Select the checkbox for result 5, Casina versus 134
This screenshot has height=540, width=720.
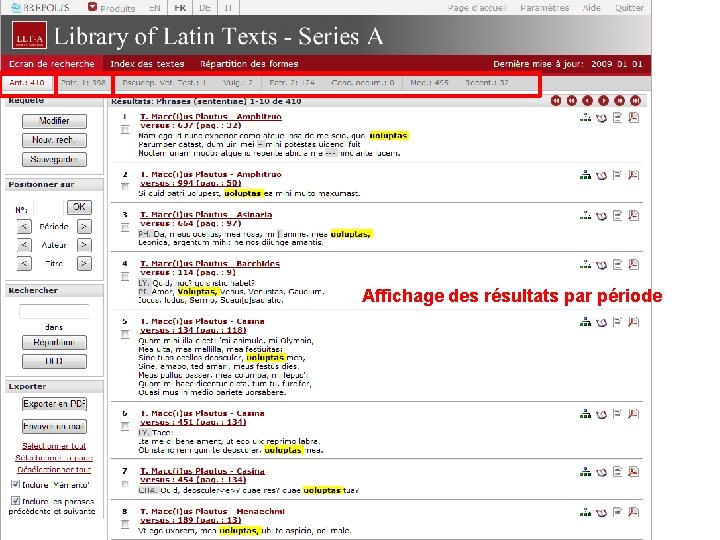tap(125, 334)
